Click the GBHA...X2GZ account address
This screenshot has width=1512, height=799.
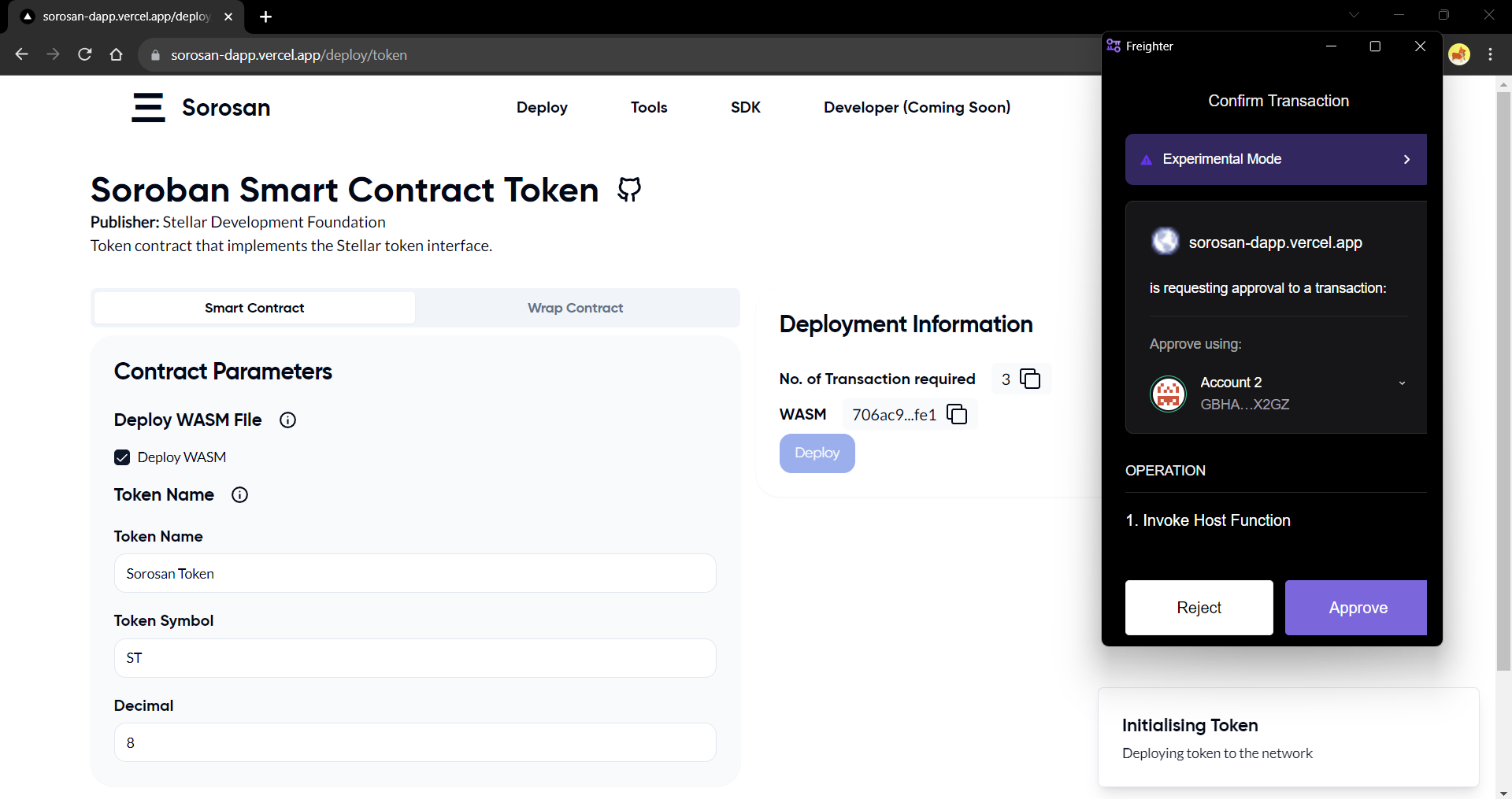(x=1245, y=405)
